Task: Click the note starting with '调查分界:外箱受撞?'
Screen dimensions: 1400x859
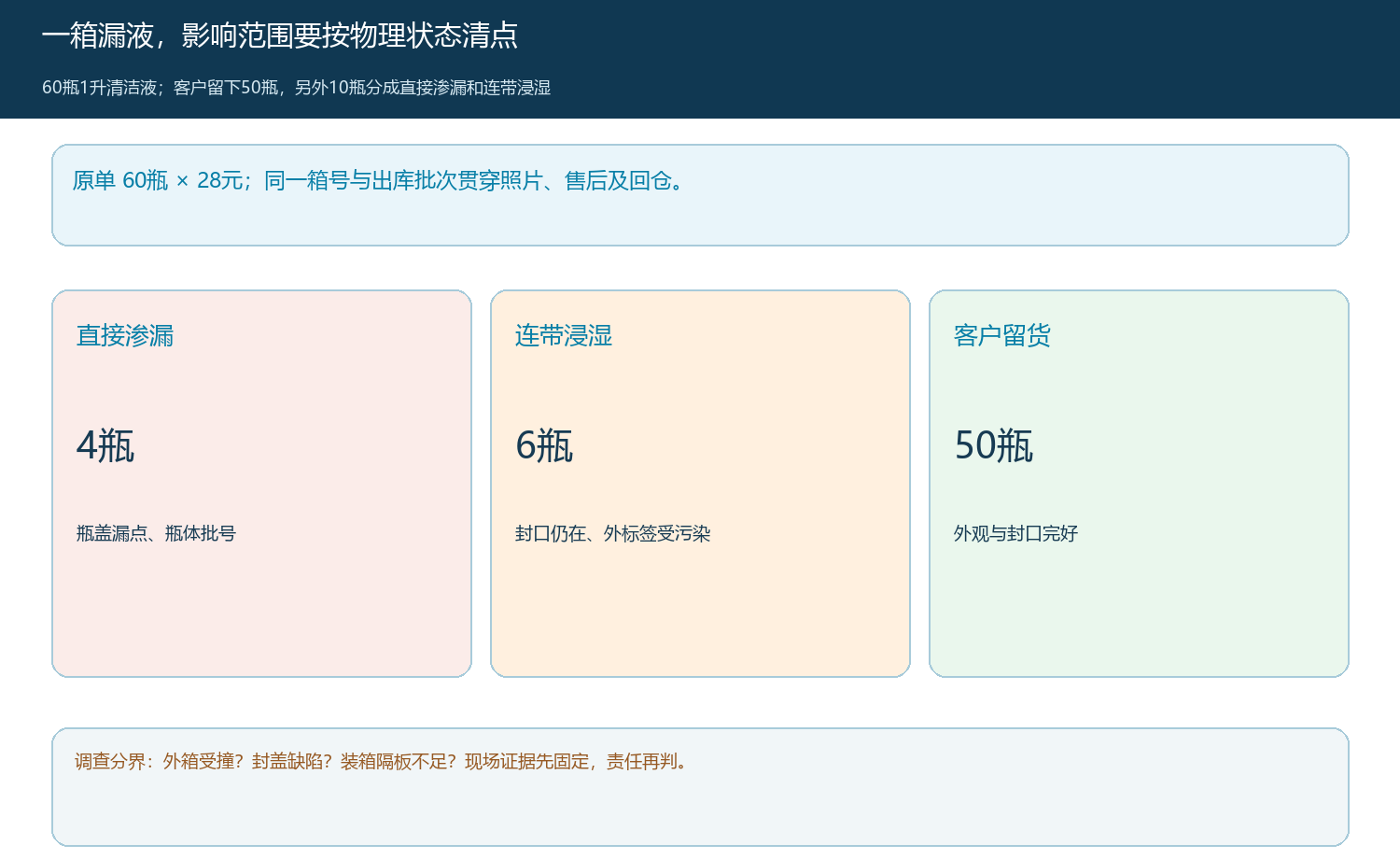Action: pyautogui.click(x=383, y=761)
